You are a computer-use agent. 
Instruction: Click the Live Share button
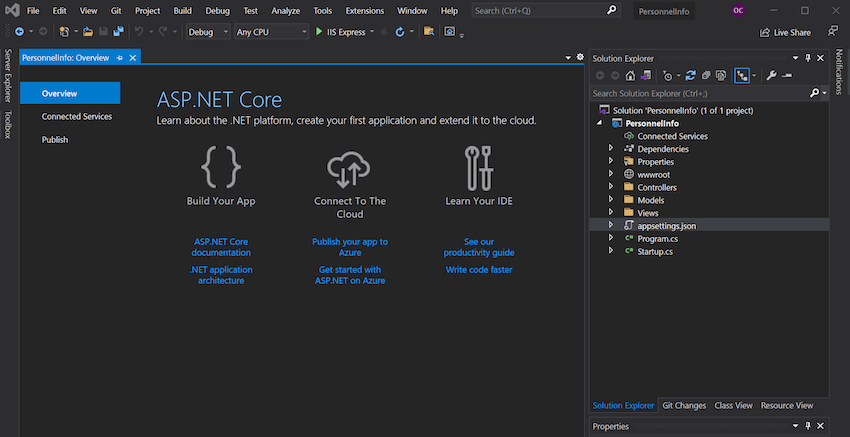pyautogui.click(x=785, y=33)
